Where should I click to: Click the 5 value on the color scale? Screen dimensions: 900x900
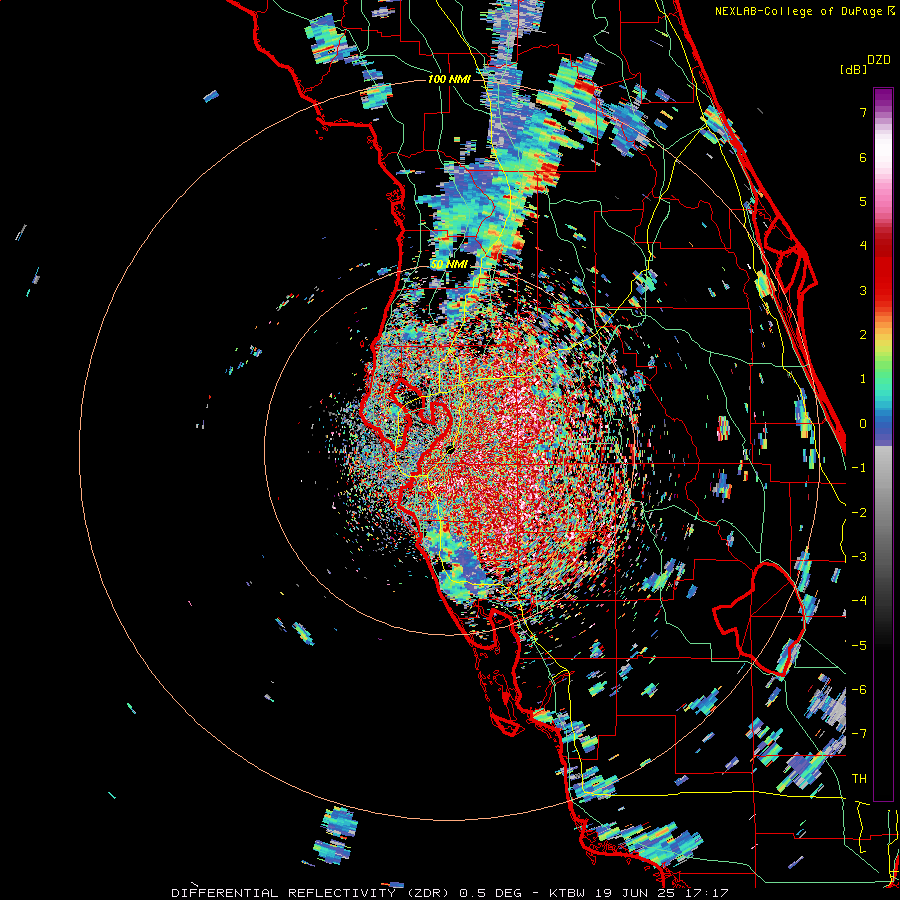coord(863,201)
